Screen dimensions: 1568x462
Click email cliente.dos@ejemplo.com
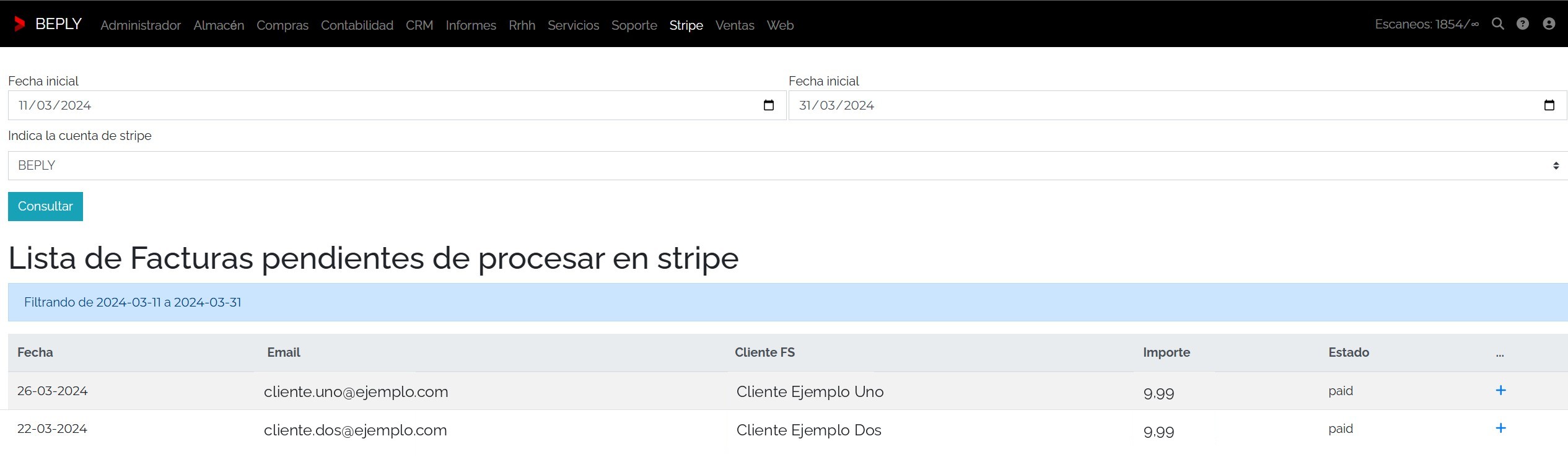tap(356, 430)
